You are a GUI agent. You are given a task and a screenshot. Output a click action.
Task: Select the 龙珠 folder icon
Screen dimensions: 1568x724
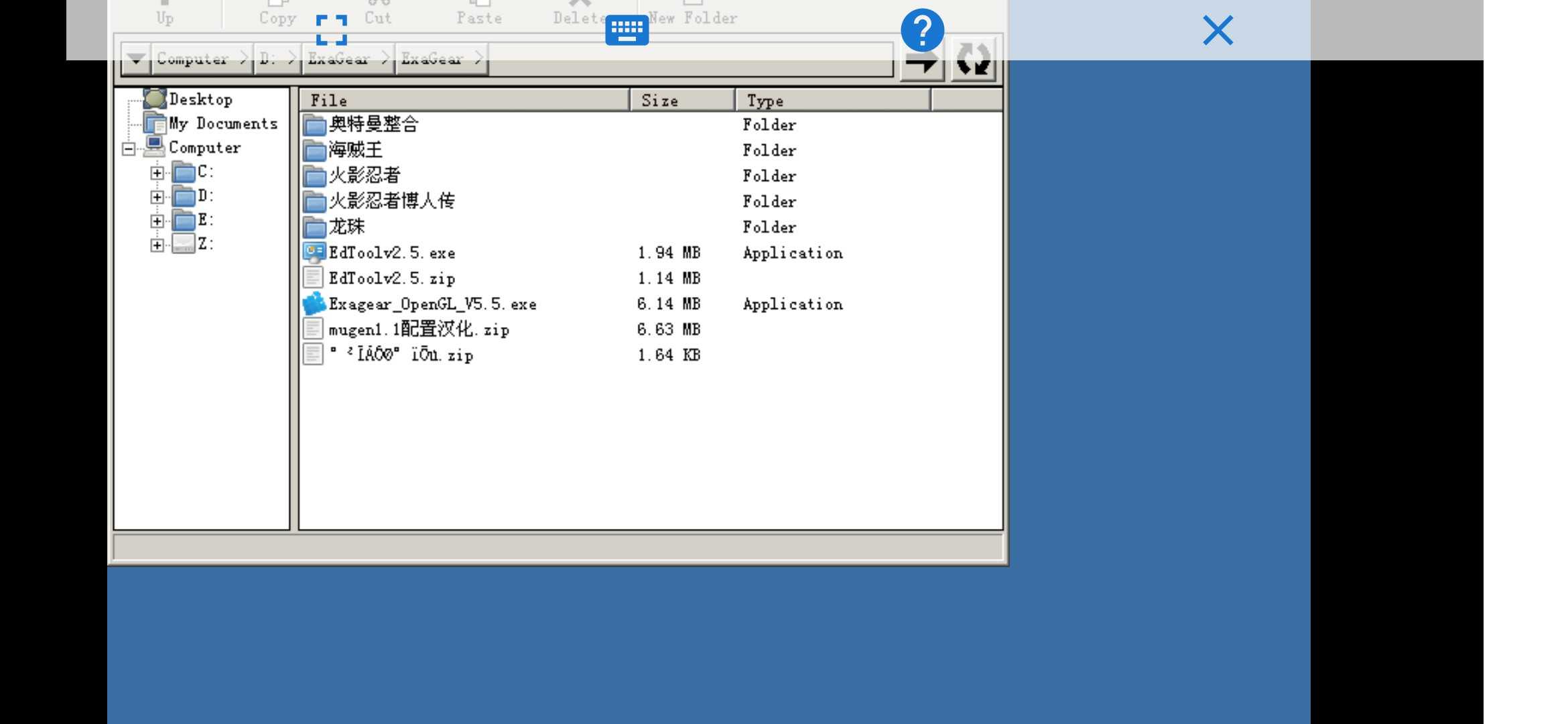pos(314,227)
